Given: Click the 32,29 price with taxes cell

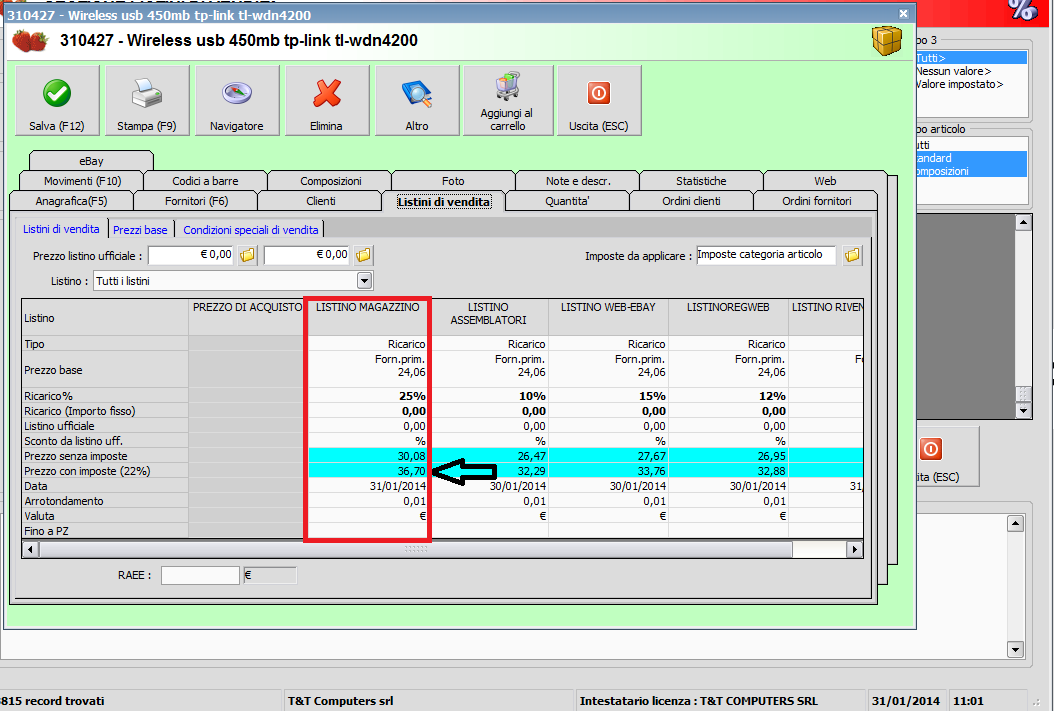Looking at the screenshot, I should 489,471.
